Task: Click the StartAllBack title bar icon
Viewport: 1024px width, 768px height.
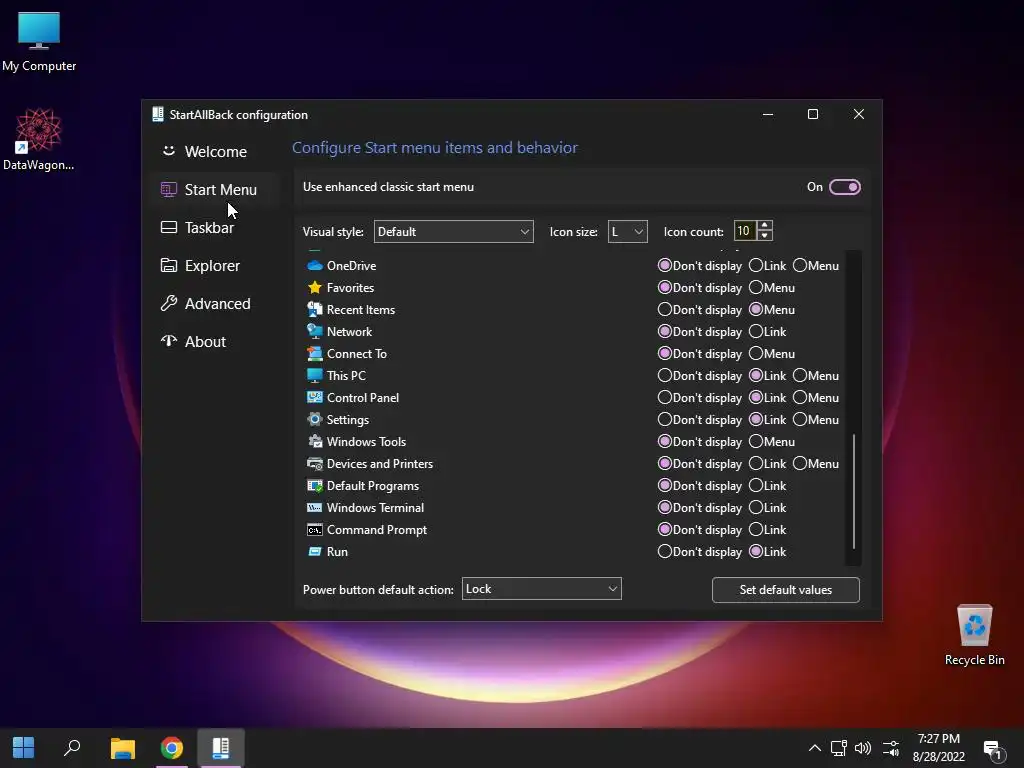Action: point(157,114)
